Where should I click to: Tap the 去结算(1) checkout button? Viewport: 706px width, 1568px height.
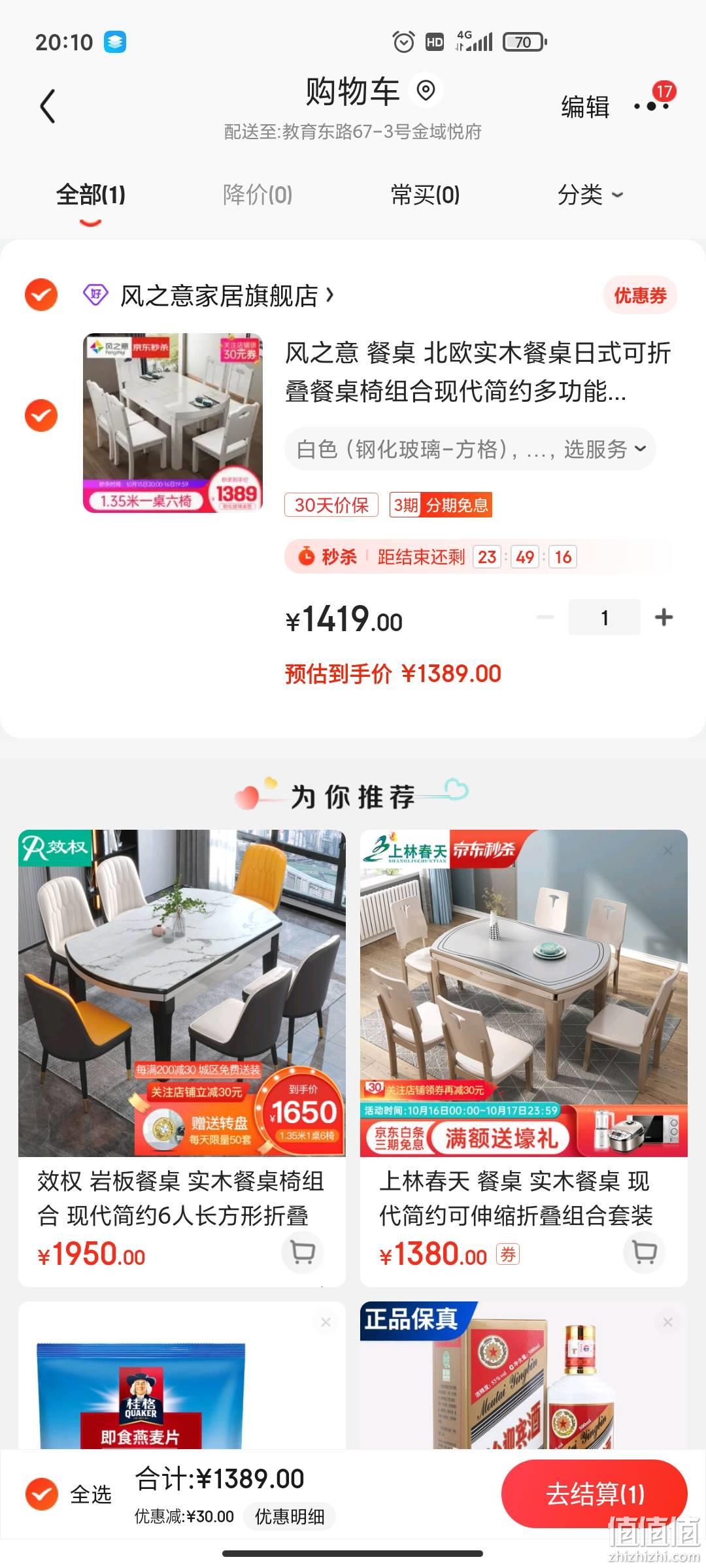(594, 1494)
